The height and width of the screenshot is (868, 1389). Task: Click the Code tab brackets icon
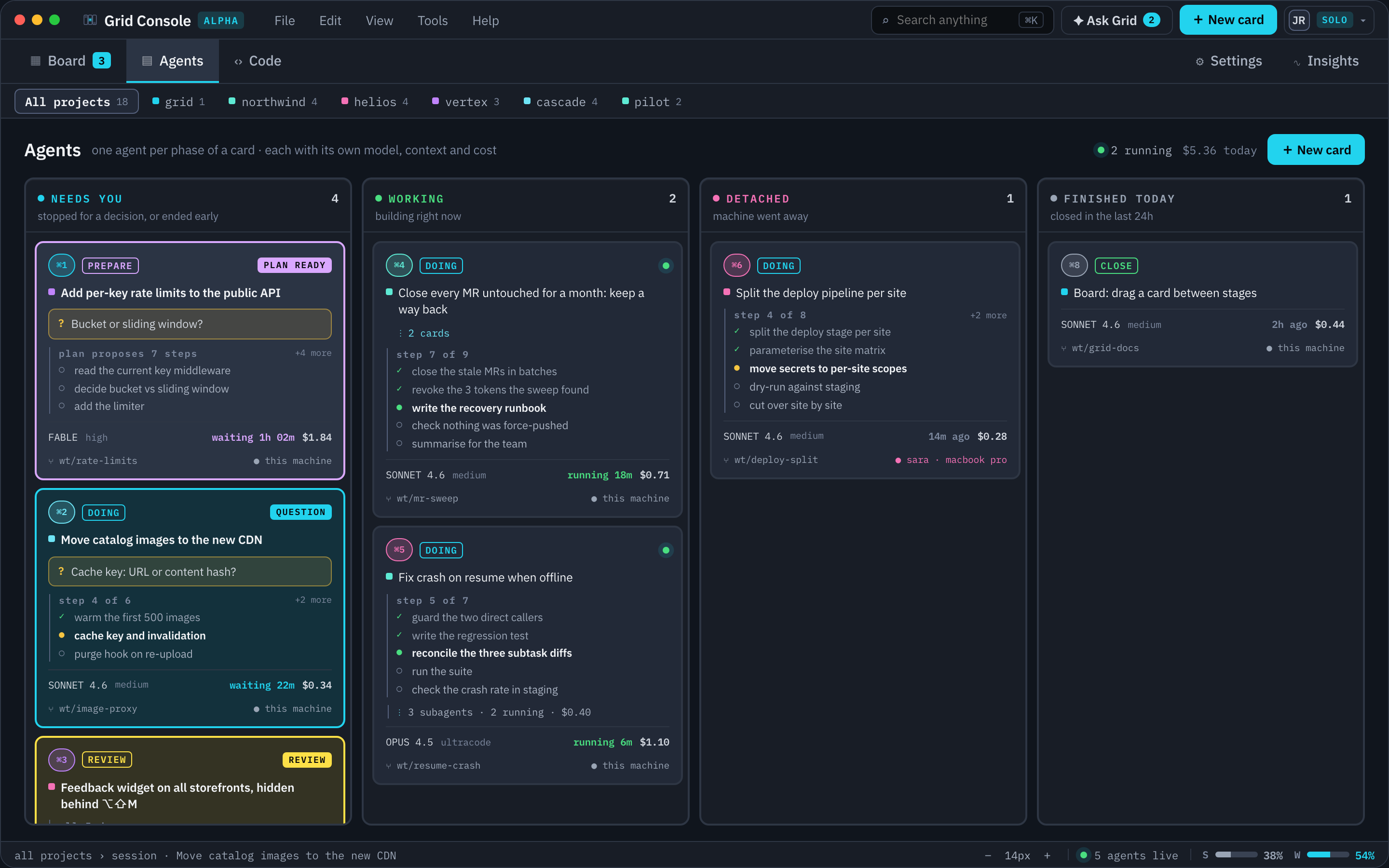pyautogui.click(x=238, y=61)
